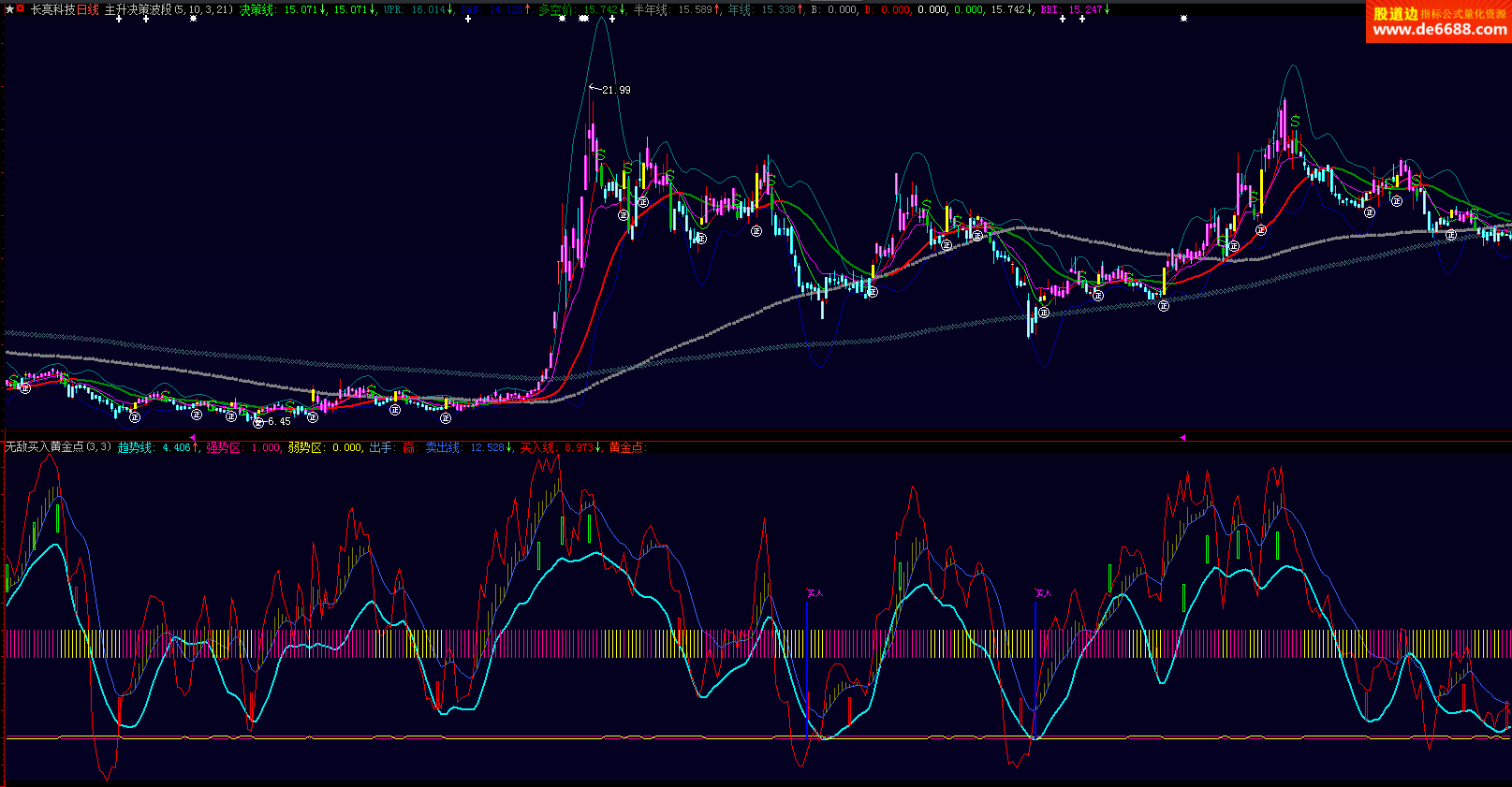1512x787 pixels.
Task: Select the 日线 period label
Action: pos(87,9)
